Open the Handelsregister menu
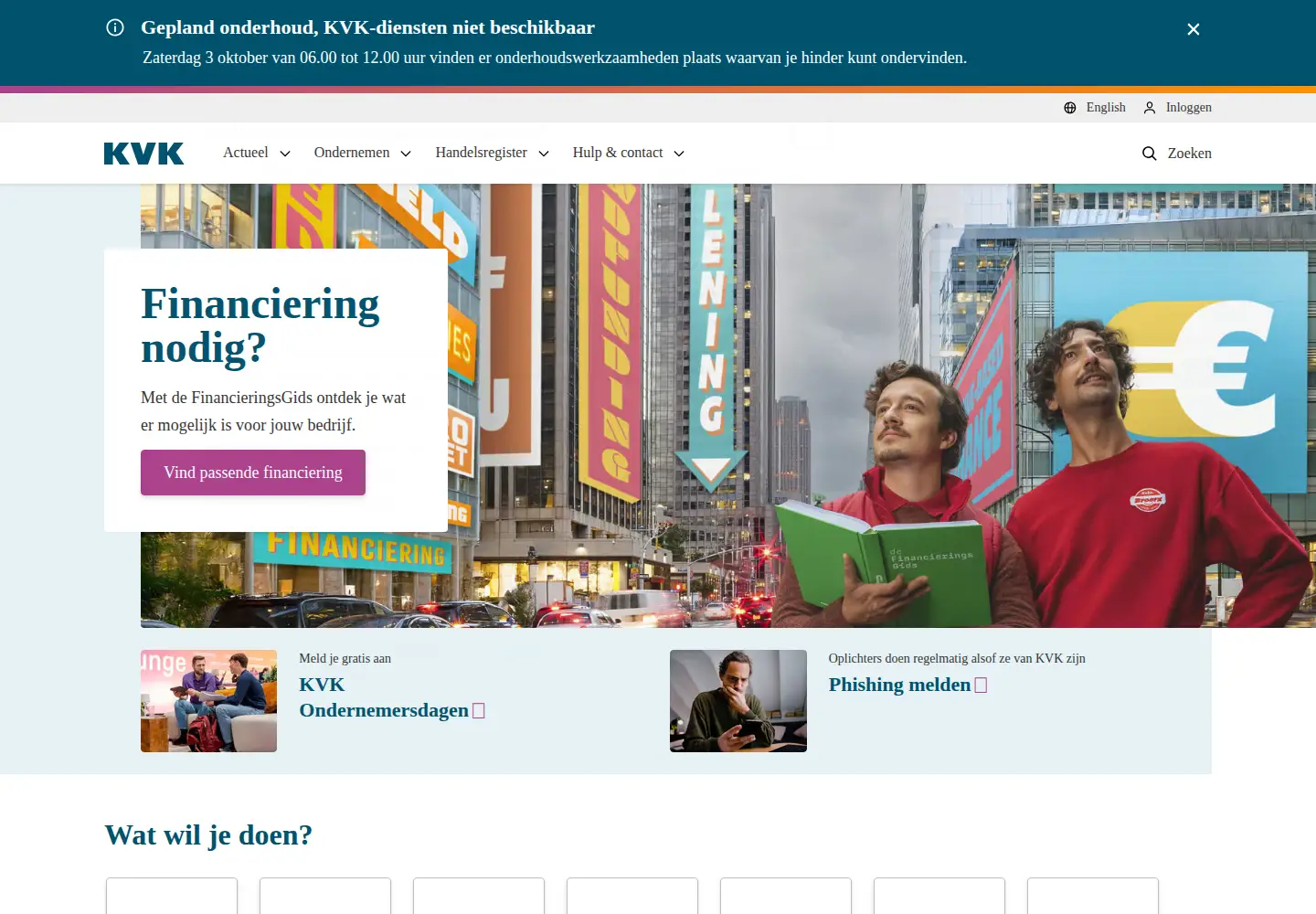Image resolution: width=1316 pixels, height=914 pixels. (x=493, y=153)
